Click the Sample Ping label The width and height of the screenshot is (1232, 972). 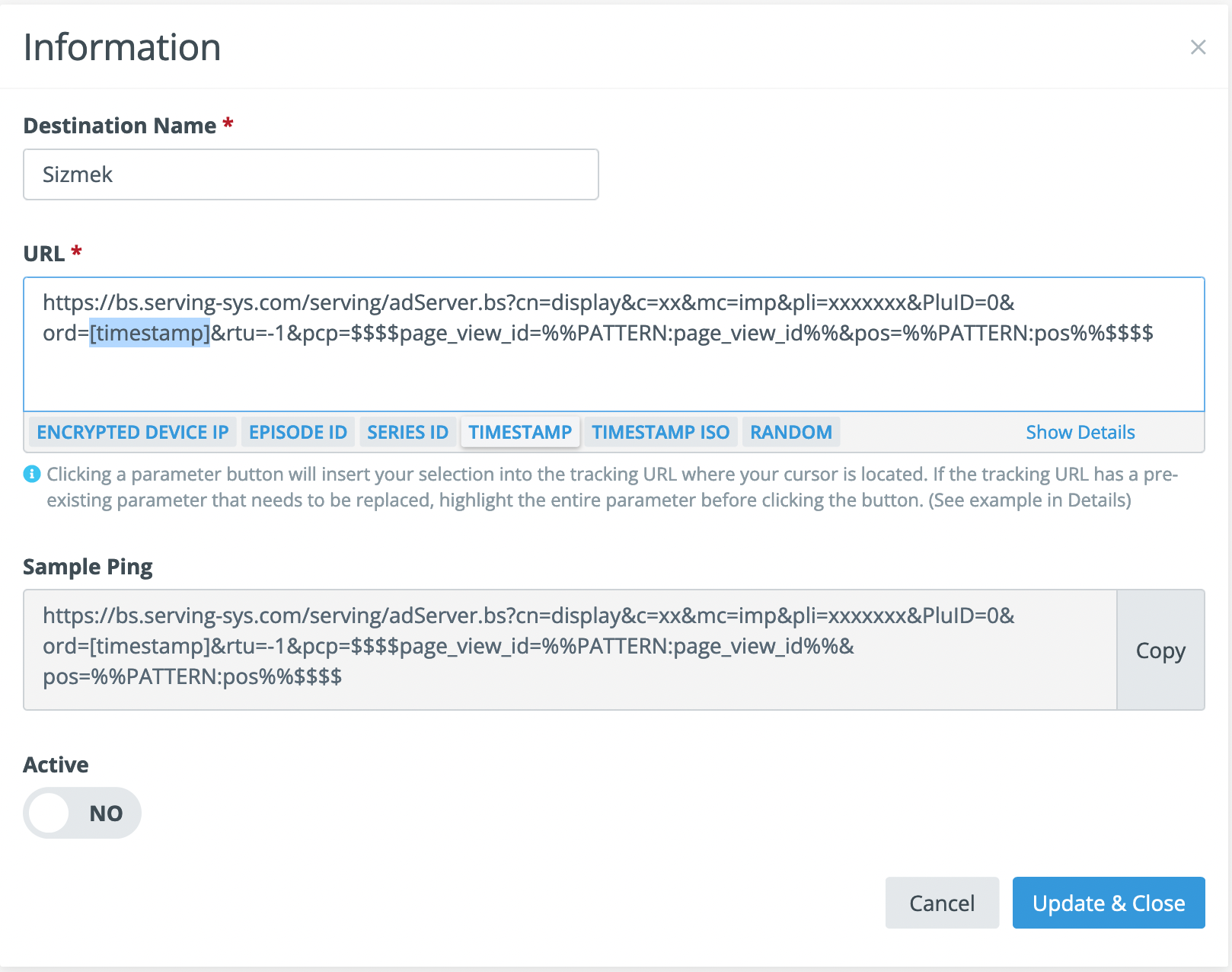[x=88, y=567]
